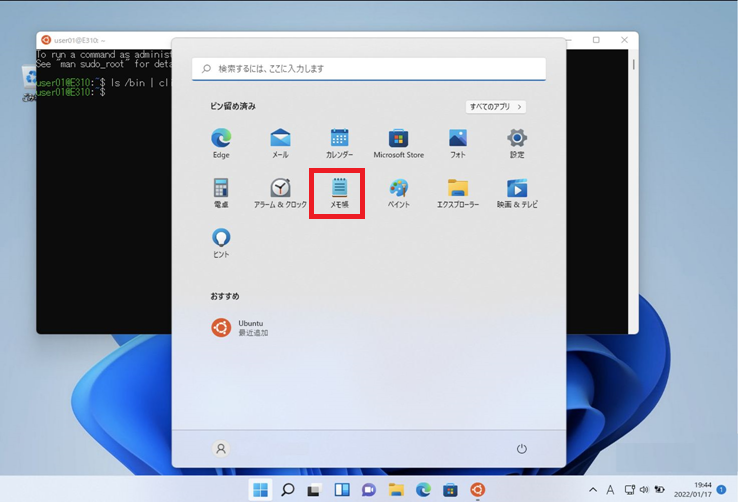Screen dimensions: 738x502
Task: Click the user account icon
Action: click(221, 449)
